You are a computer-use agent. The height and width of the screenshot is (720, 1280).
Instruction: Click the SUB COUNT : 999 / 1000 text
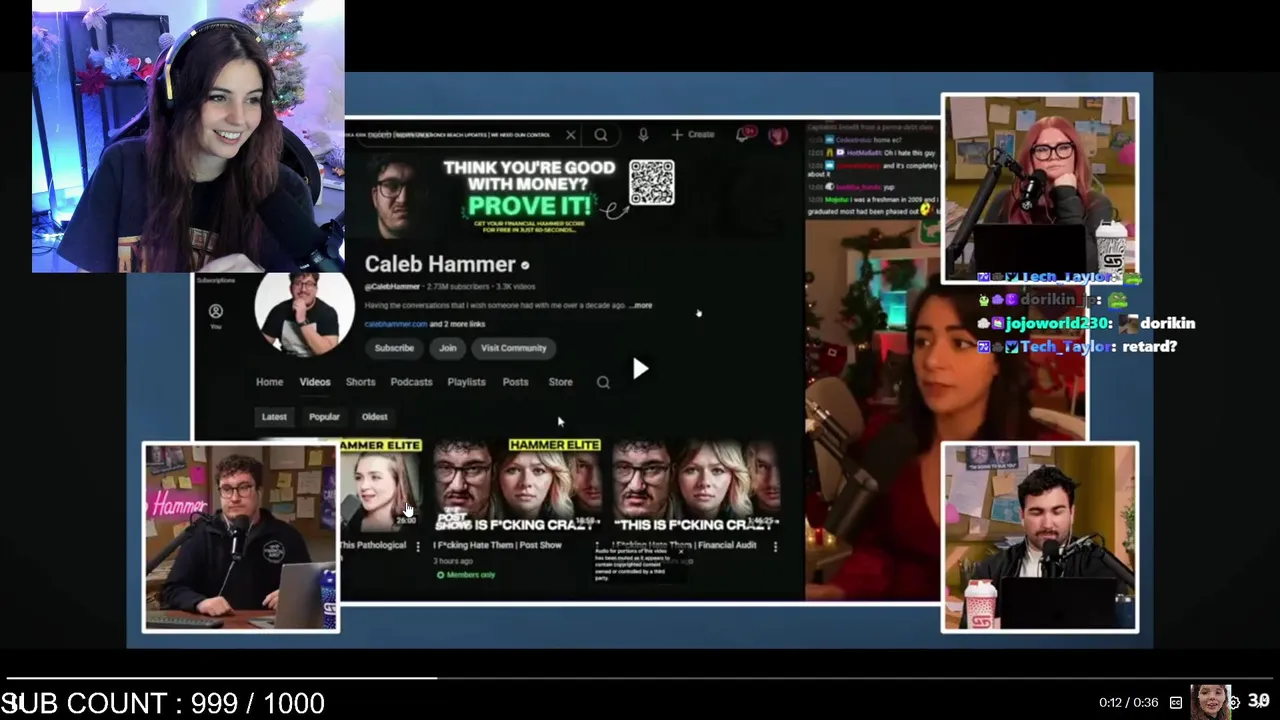coord(163,703)
